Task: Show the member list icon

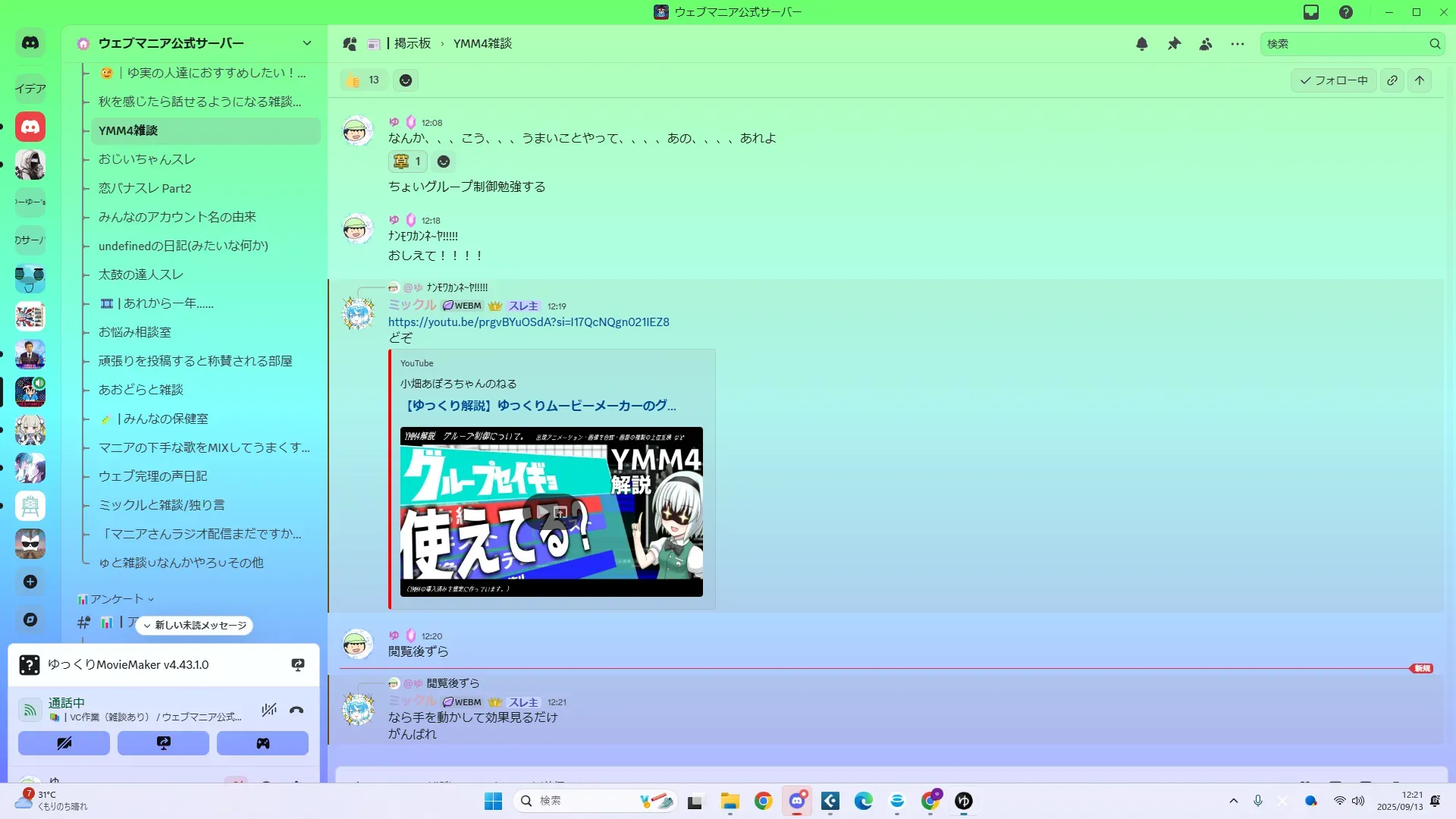Action: coord(1206,44)
